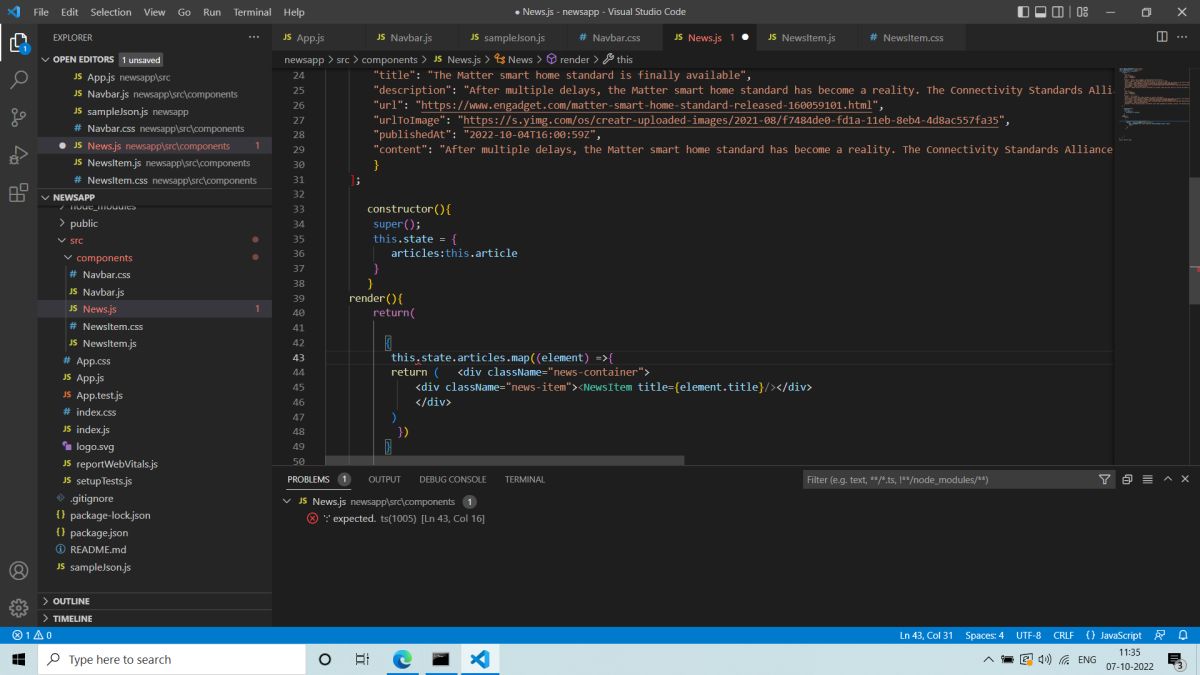Switch to the DEBUG CONSOLE tab
The image size is (1200, 675).
(x=453, y=480)
